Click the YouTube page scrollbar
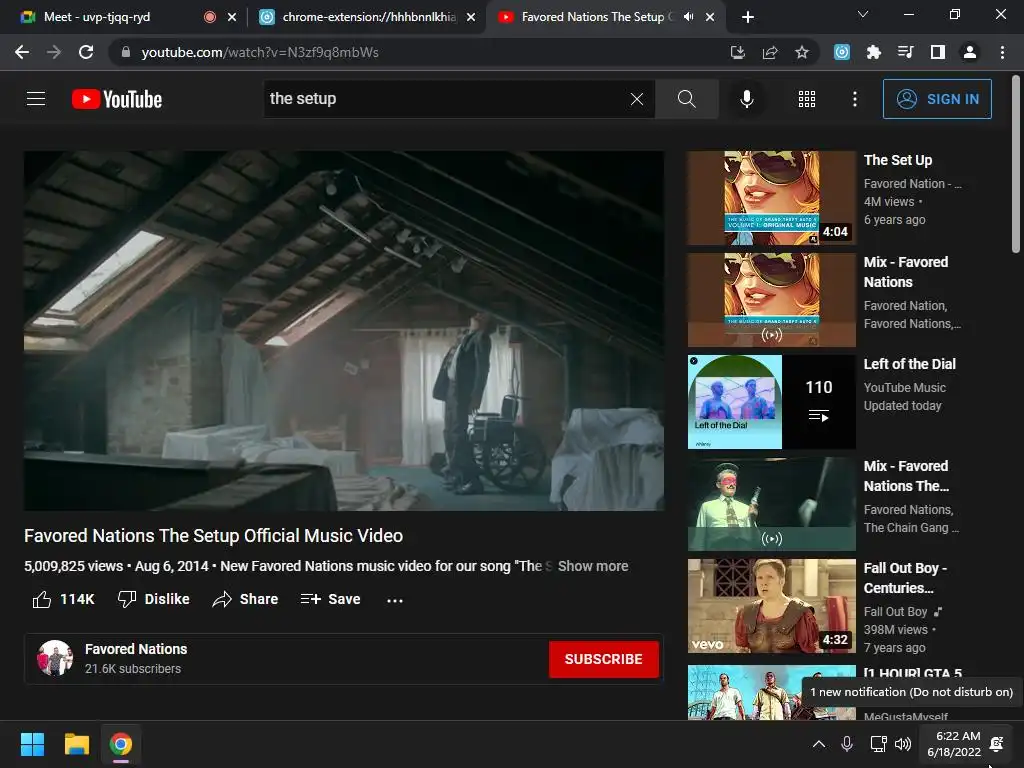This screenshot has height=768, width=1024. [x=1016, y=165]
